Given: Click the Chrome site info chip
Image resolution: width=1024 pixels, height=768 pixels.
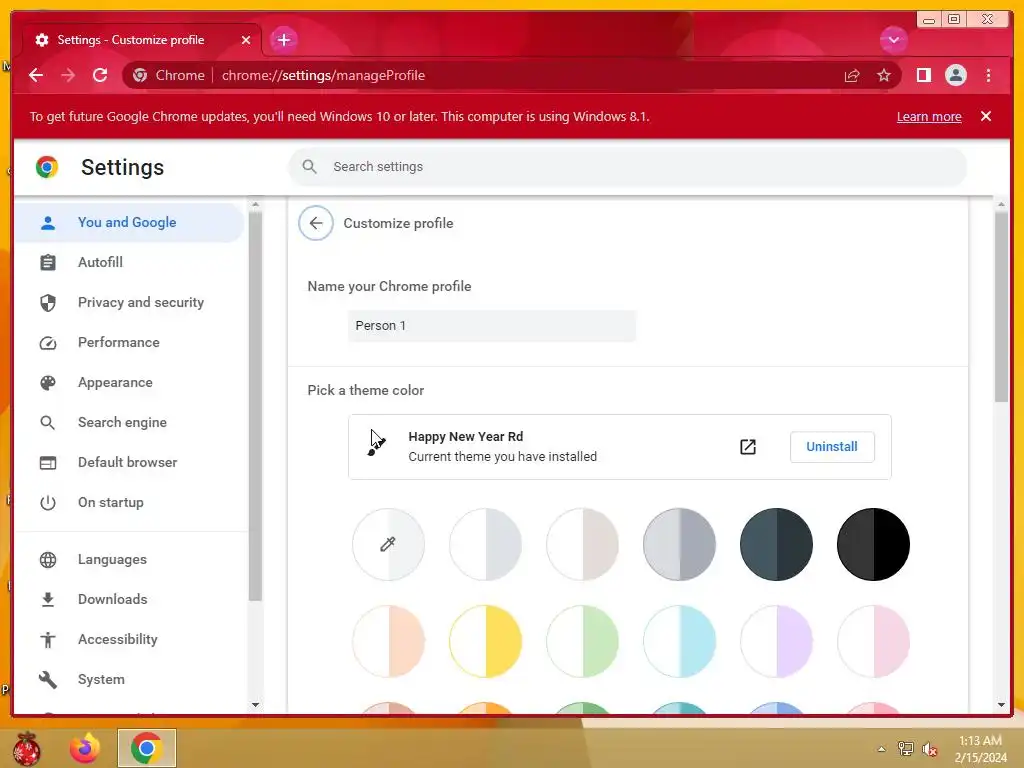Looking at the screenshot, I should point(168,75).
